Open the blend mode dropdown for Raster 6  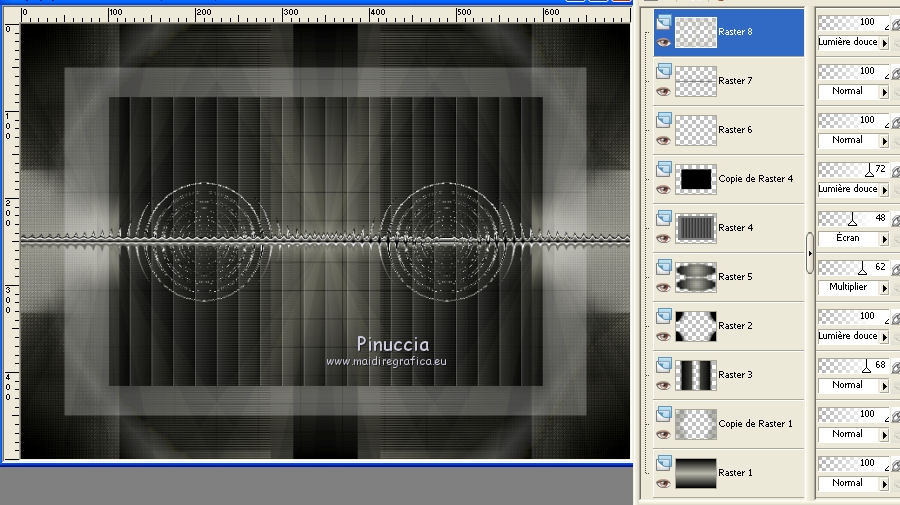click(854, 140)
